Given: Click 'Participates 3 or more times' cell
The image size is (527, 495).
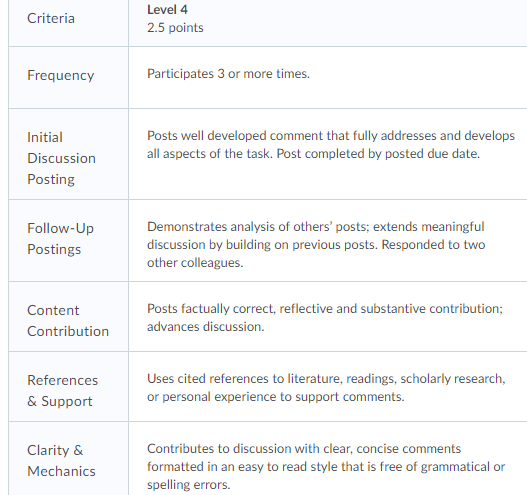Looking at the screenshot, I should 228,74.
